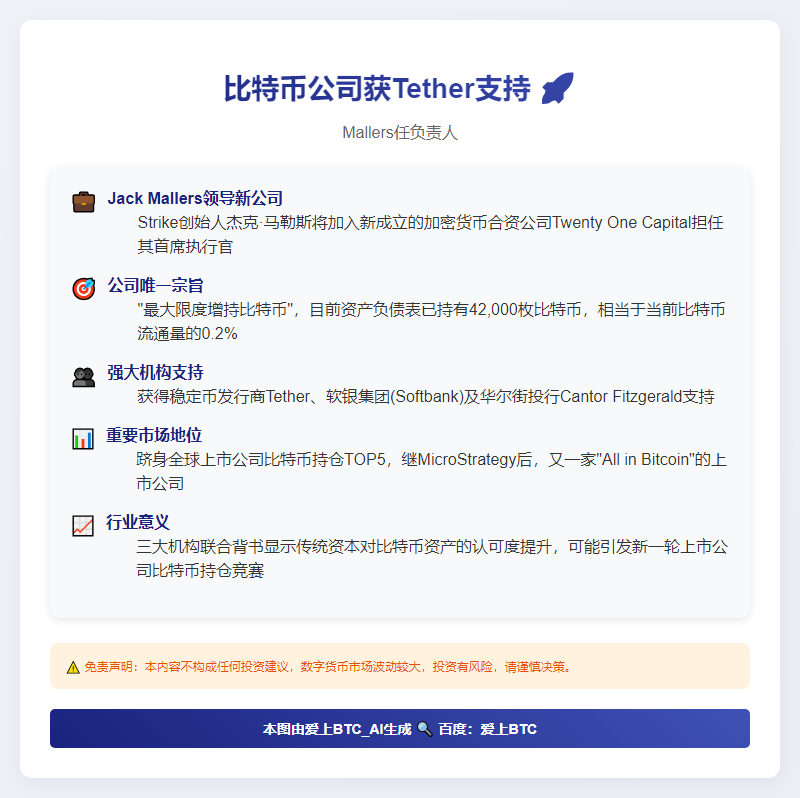Click the warning triangle icon in disclaimer
The height and width of the screenshot is (798, 800).
click(x=73, y=667)
